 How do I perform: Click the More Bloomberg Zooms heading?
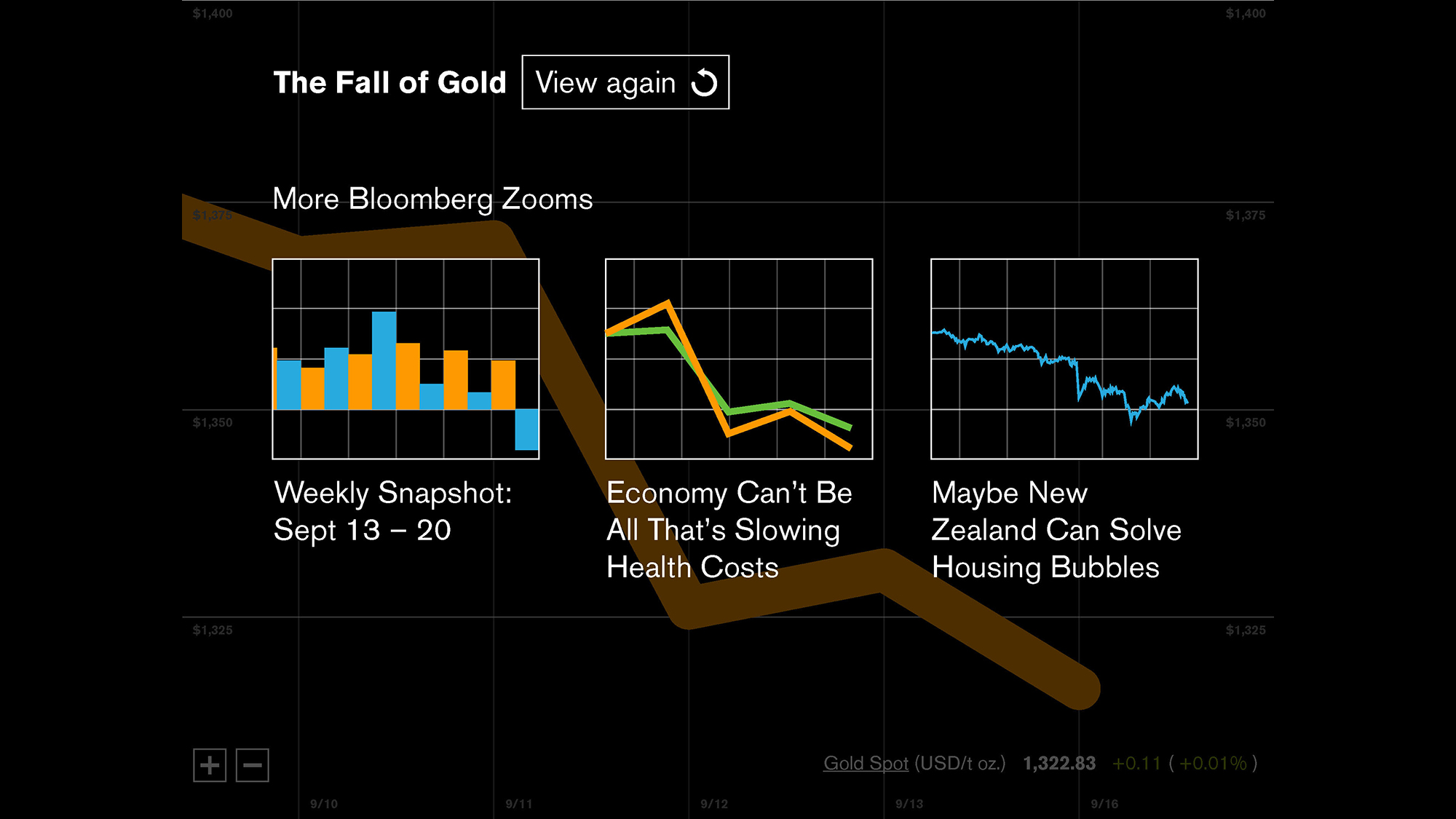tap(432, 199)
